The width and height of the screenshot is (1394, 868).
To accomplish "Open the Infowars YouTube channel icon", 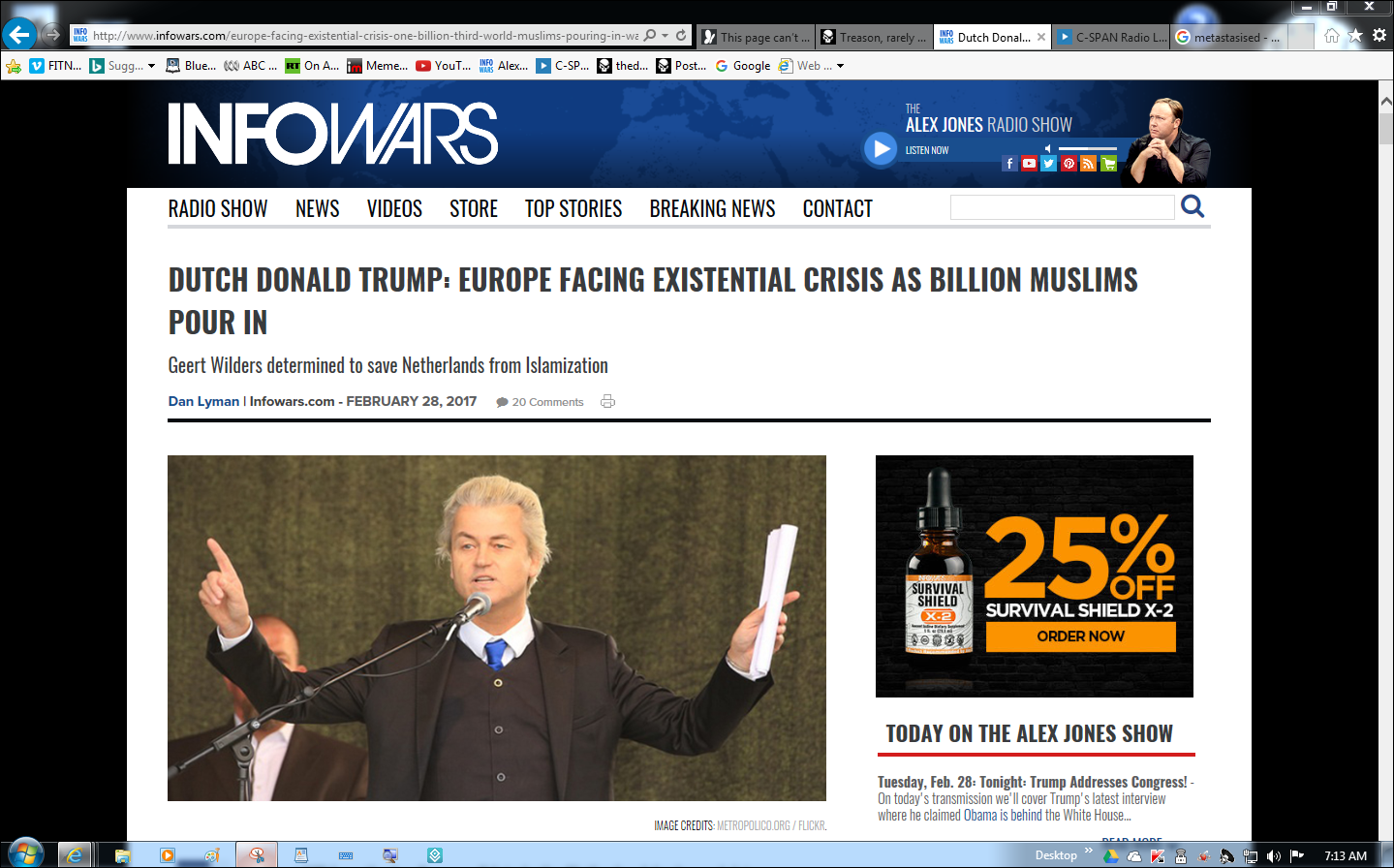I will coord(1029,164).
